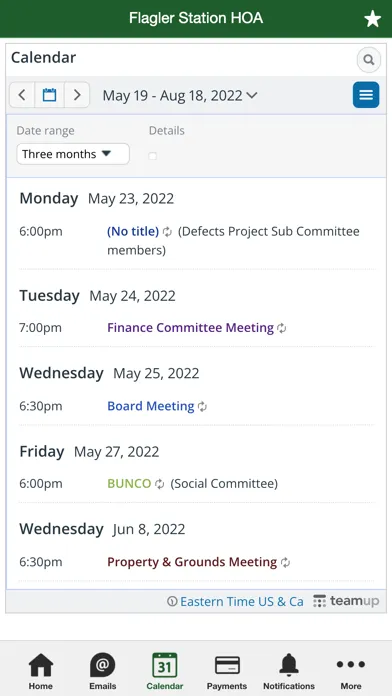The height and width of the screenshot is (696, 392).
Task: Open the Payments tab
Action: pos(227,672)
